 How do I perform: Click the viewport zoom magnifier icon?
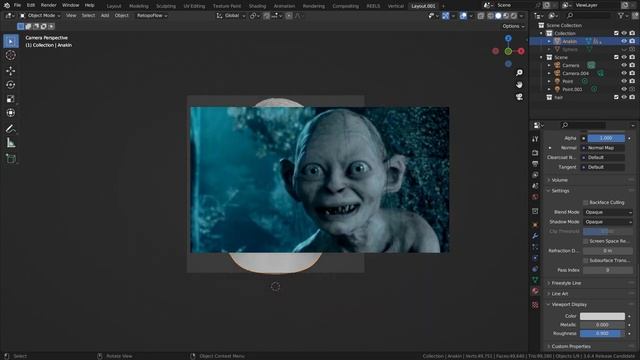click(519, 72)
